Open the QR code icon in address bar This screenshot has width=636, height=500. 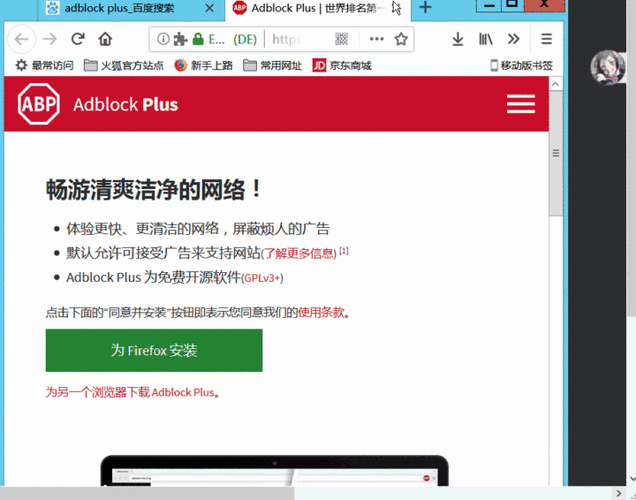tap(341, 39)
